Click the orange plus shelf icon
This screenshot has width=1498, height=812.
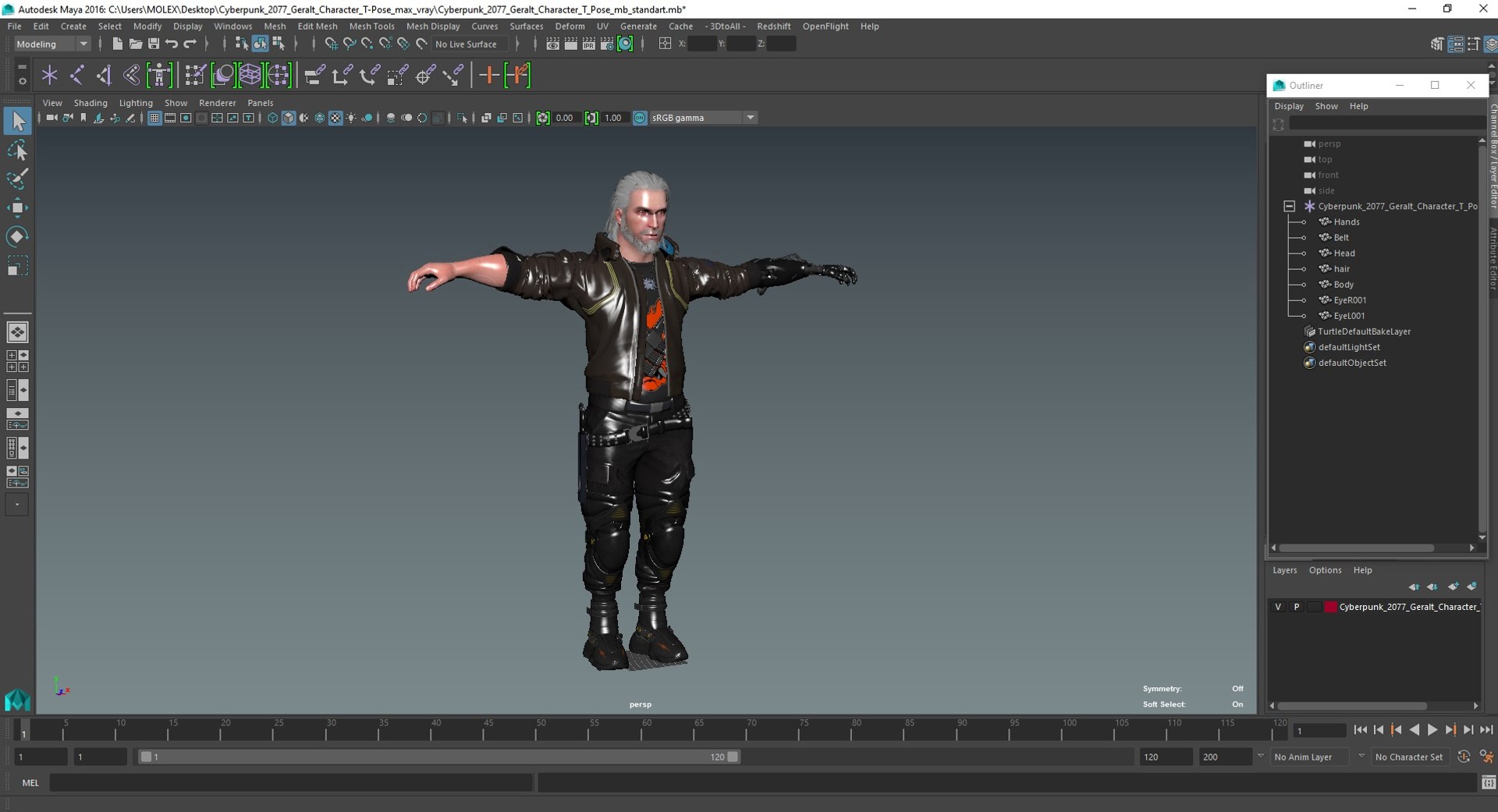coord(489,75)
